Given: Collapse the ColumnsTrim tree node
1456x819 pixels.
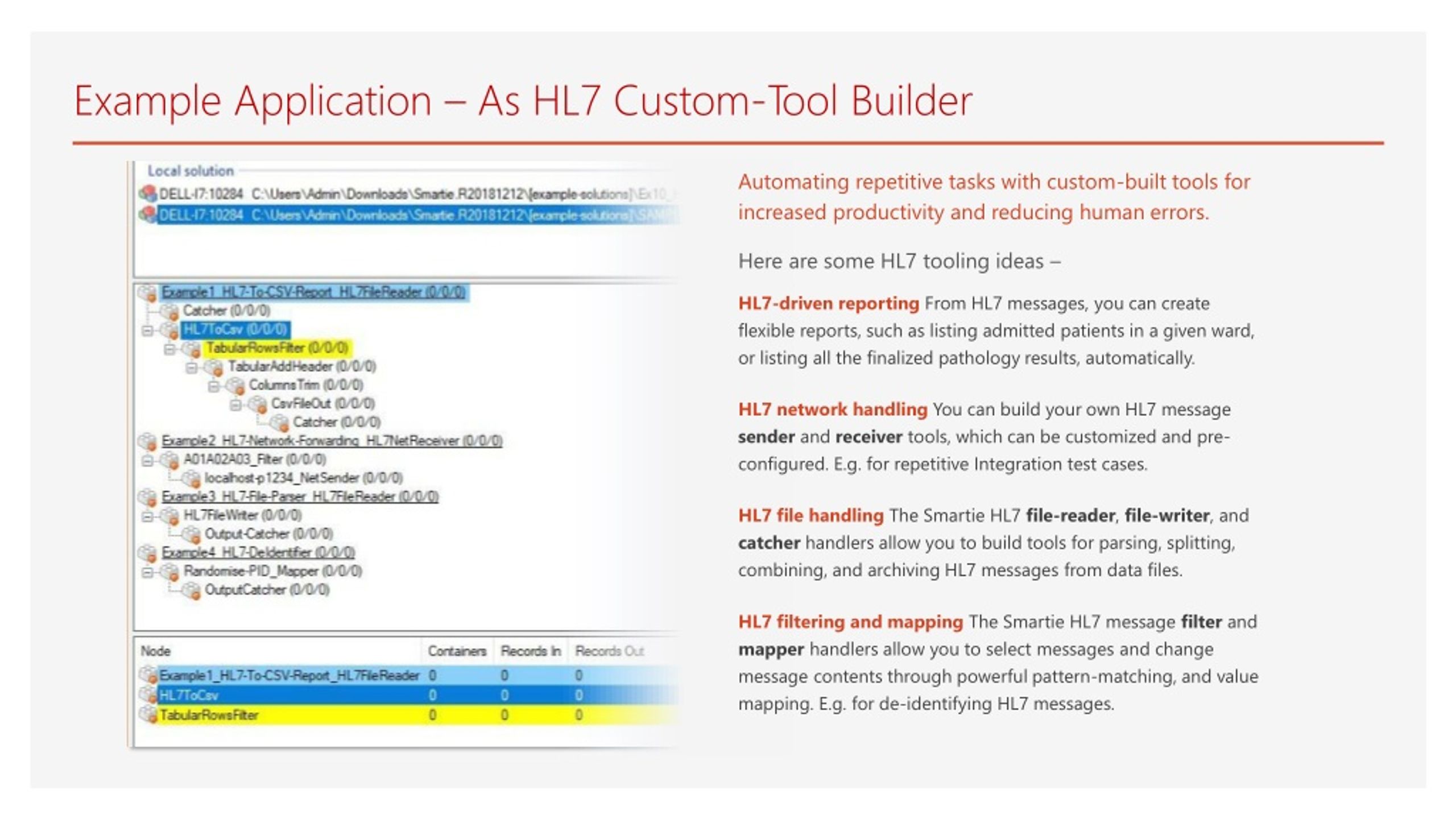Looking at the screenshot, I should point(213,387).
